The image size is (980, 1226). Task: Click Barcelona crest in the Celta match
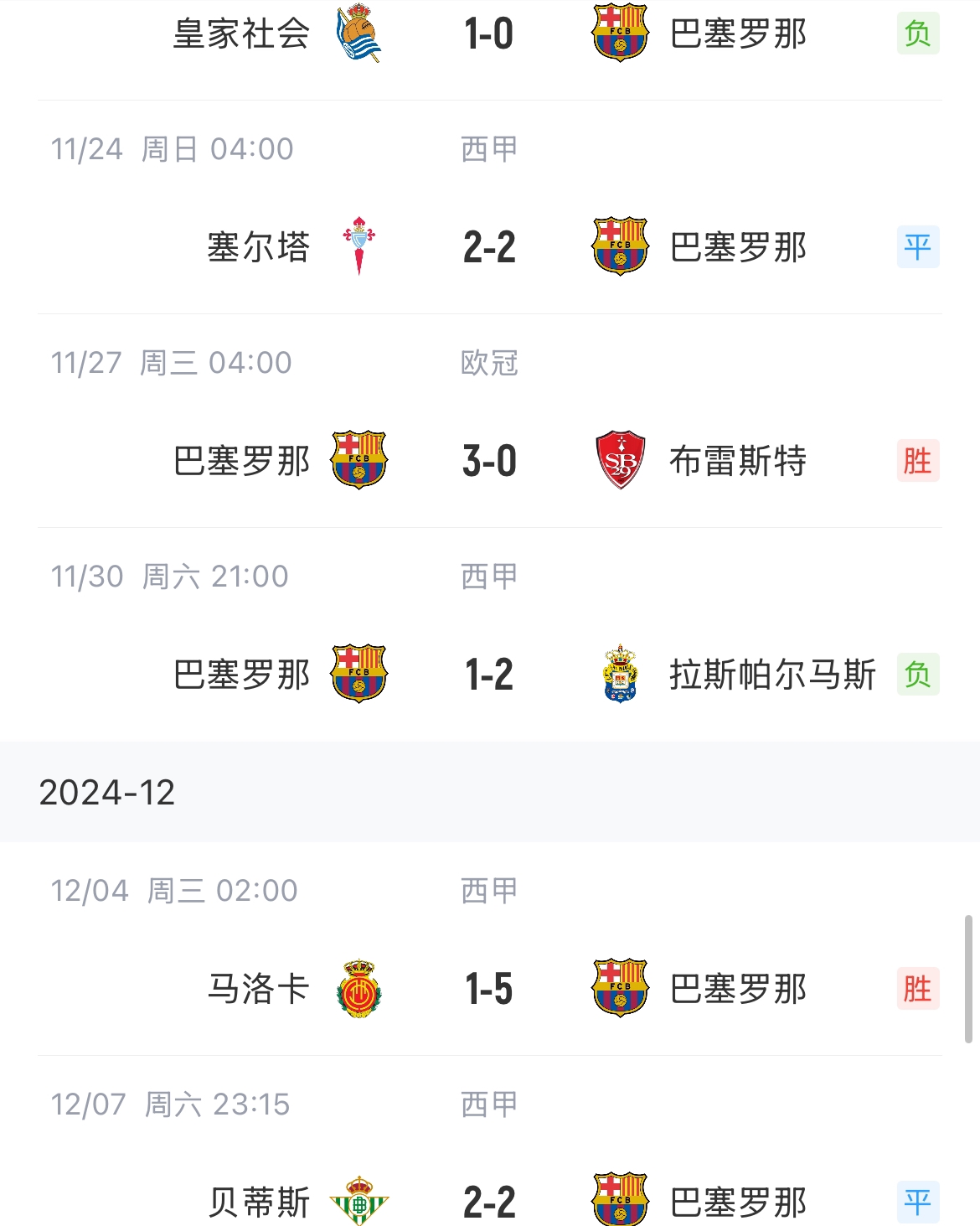click(620, 246)
